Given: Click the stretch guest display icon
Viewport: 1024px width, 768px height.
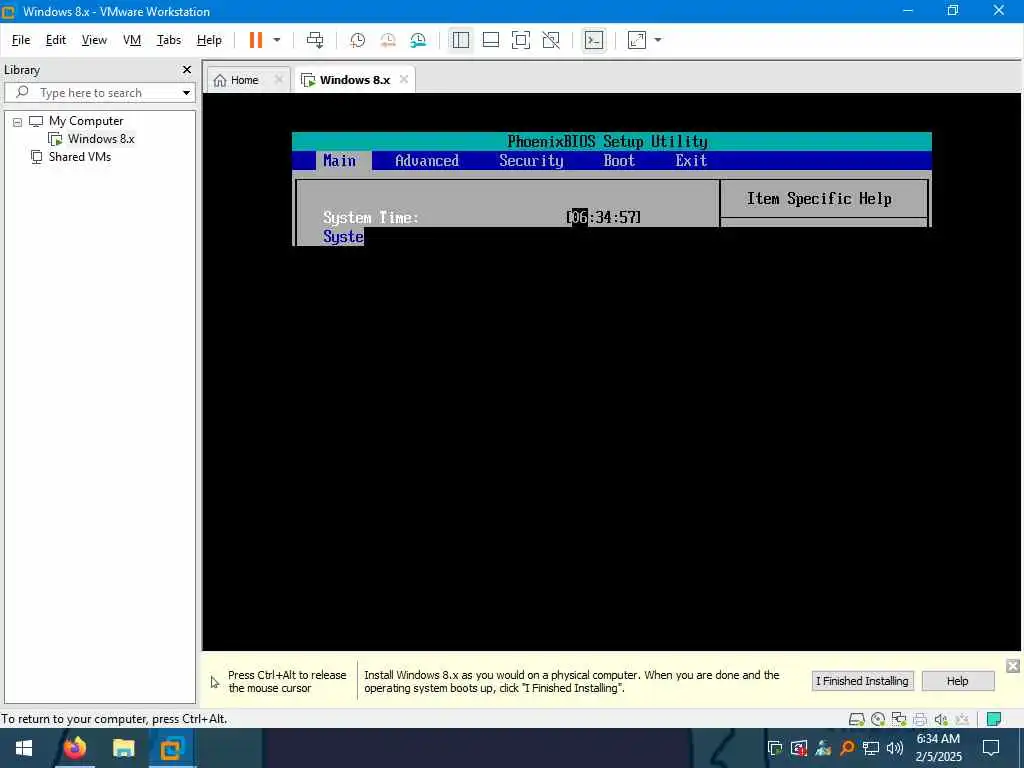Looking at the screenshot, I should tap(637, 40).
